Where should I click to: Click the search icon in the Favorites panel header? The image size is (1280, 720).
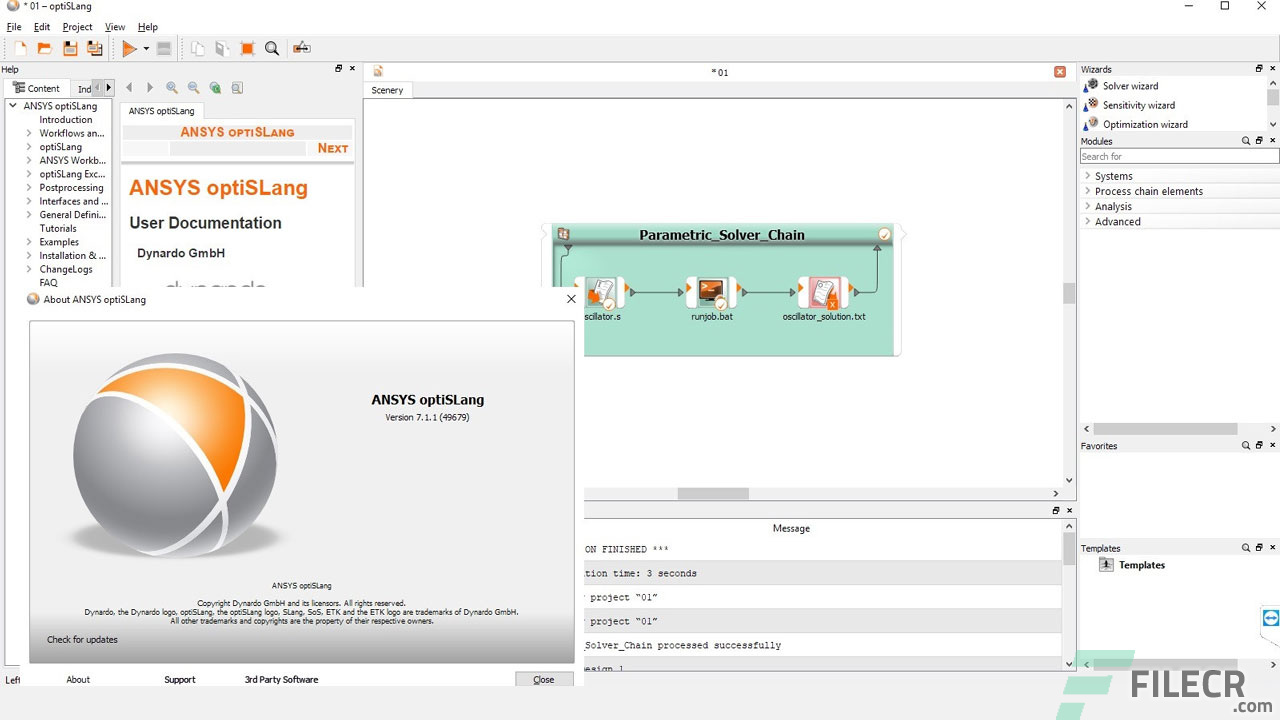[1246, 446]
